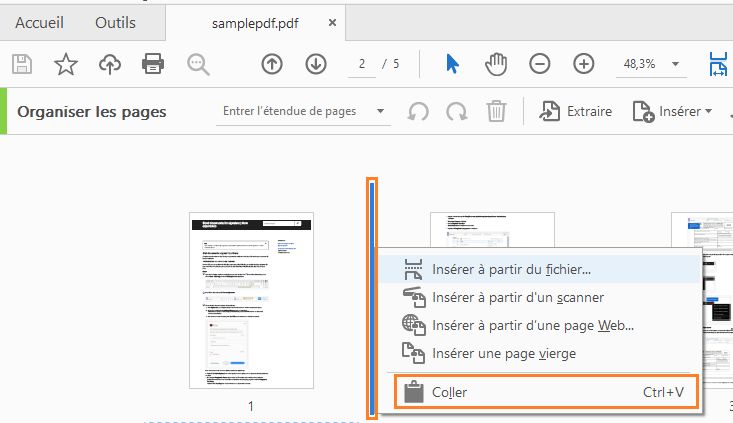733x423 pixels.
Task: Delete pages with the trash icon
Action: pyautogui.click(x=496, y=111)
